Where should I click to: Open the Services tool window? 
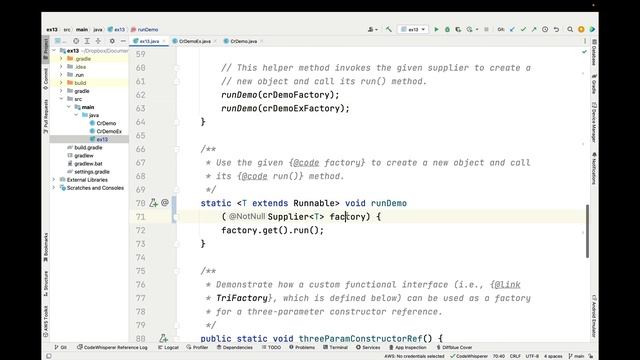[368, 347]
